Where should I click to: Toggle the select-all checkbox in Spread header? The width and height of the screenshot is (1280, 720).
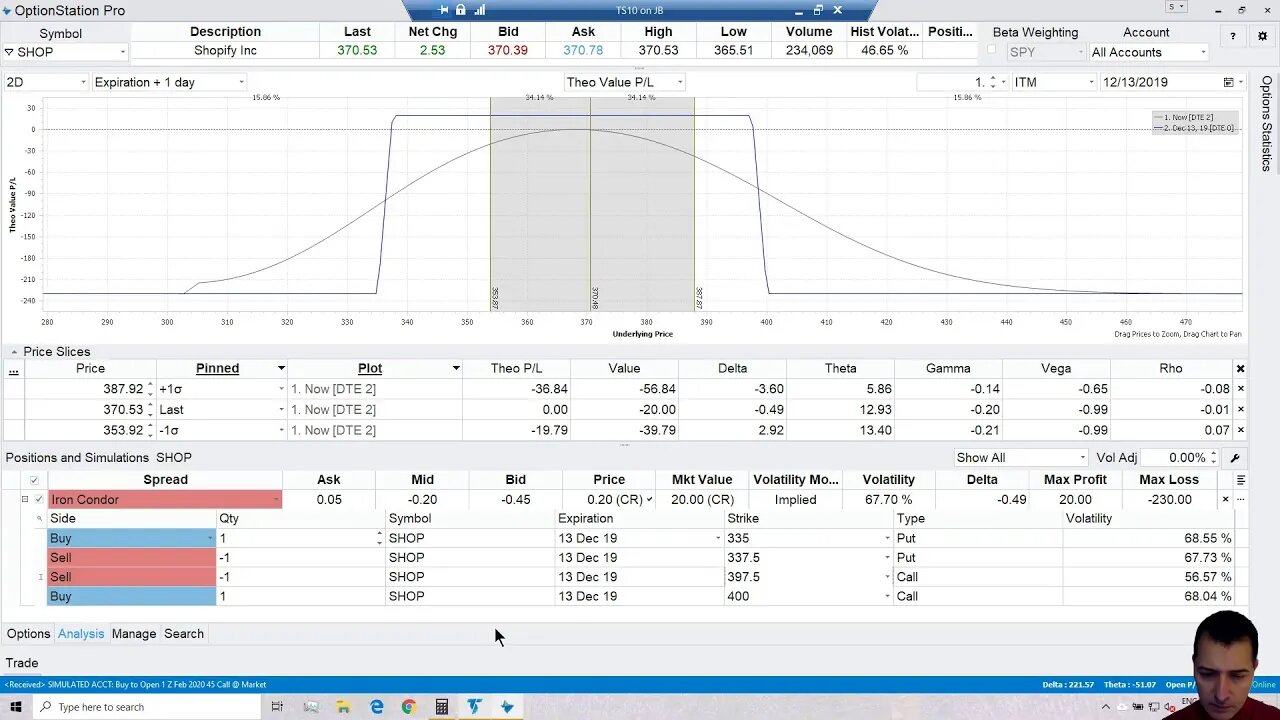click(34, 480)
